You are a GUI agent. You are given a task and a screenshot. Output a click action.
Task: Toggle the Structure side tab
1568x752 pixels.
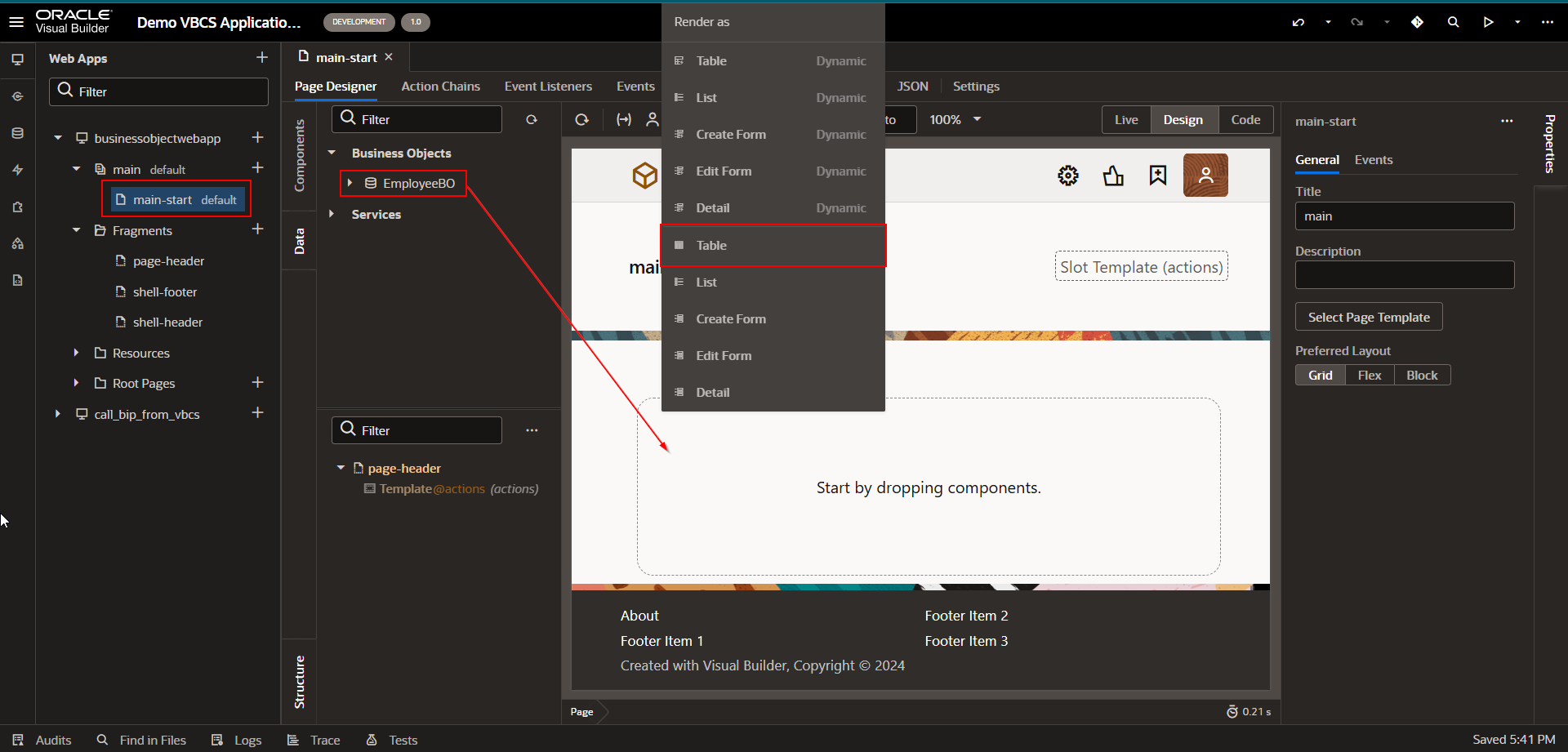(300, 682)
